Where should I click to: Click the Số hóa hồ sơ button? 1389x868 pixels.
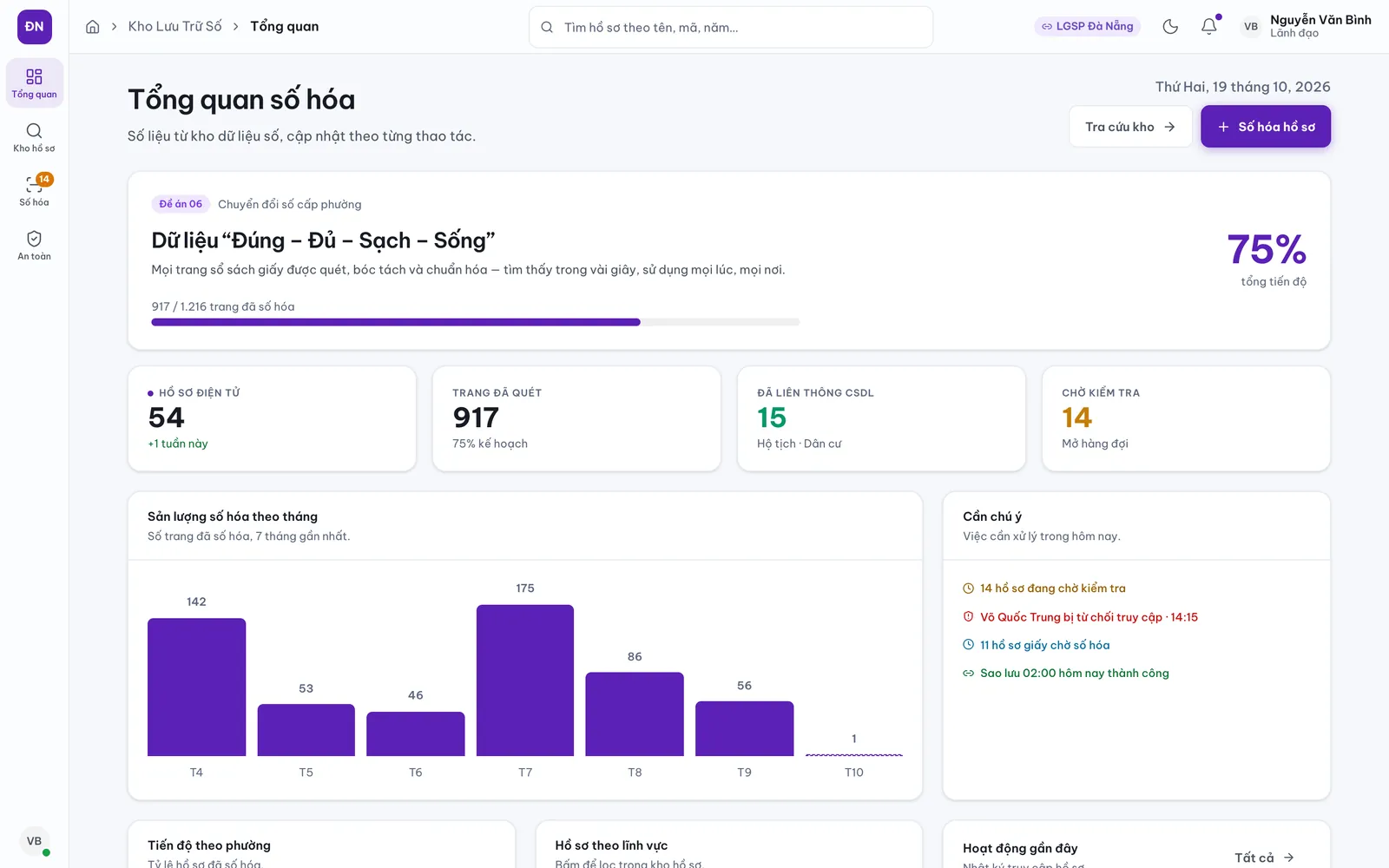[1266, 127]
